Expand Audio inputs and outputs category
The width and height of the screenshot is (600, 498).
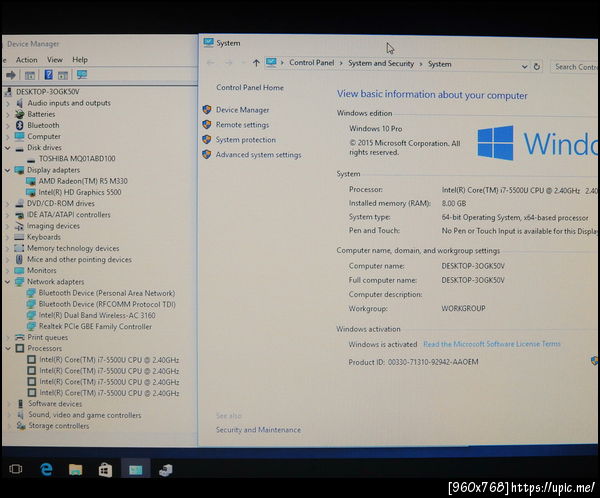[8, 103]
